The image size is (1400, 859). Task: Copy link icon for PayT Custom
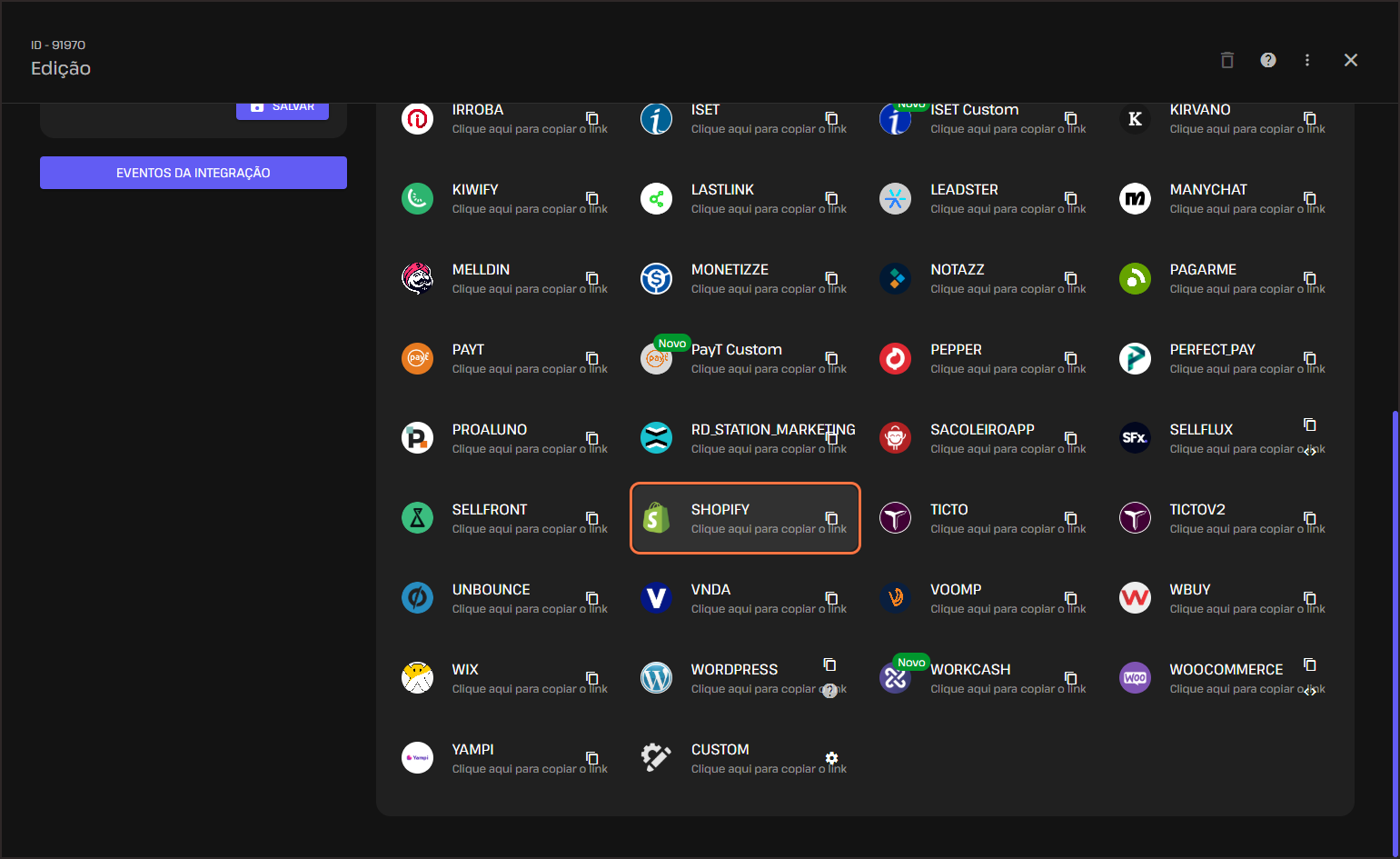(x=831, y=358)
